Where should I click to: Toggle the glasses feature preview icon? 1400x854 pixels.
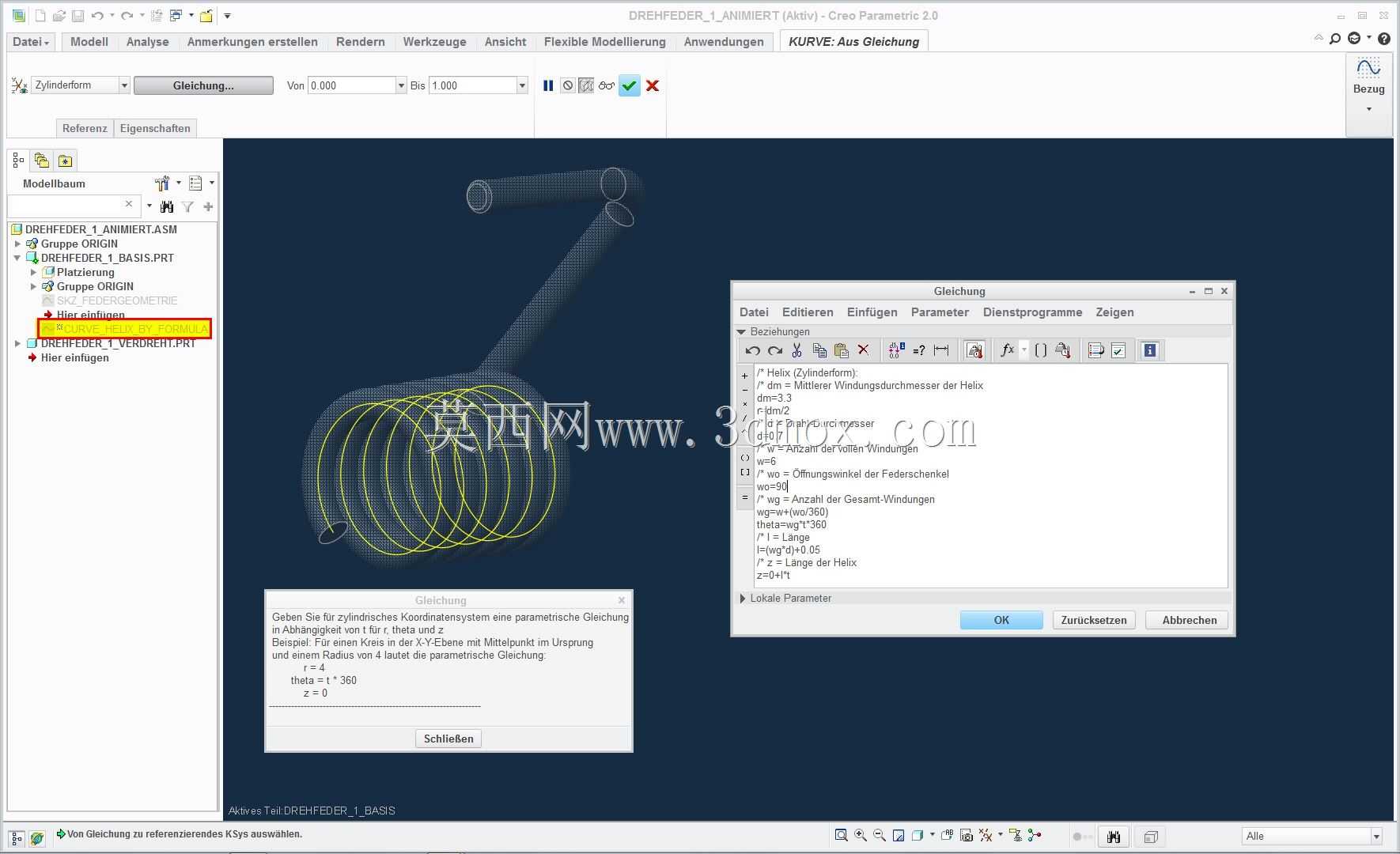coord(607,85)
